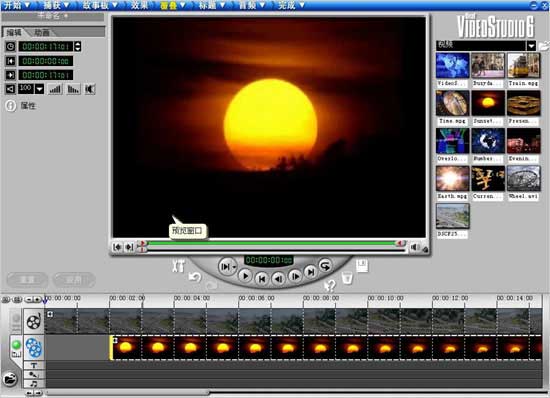Viewport: 550px width, 398px height.
Task: Open the clip volume level dropdown
Action: coord(40,89)
